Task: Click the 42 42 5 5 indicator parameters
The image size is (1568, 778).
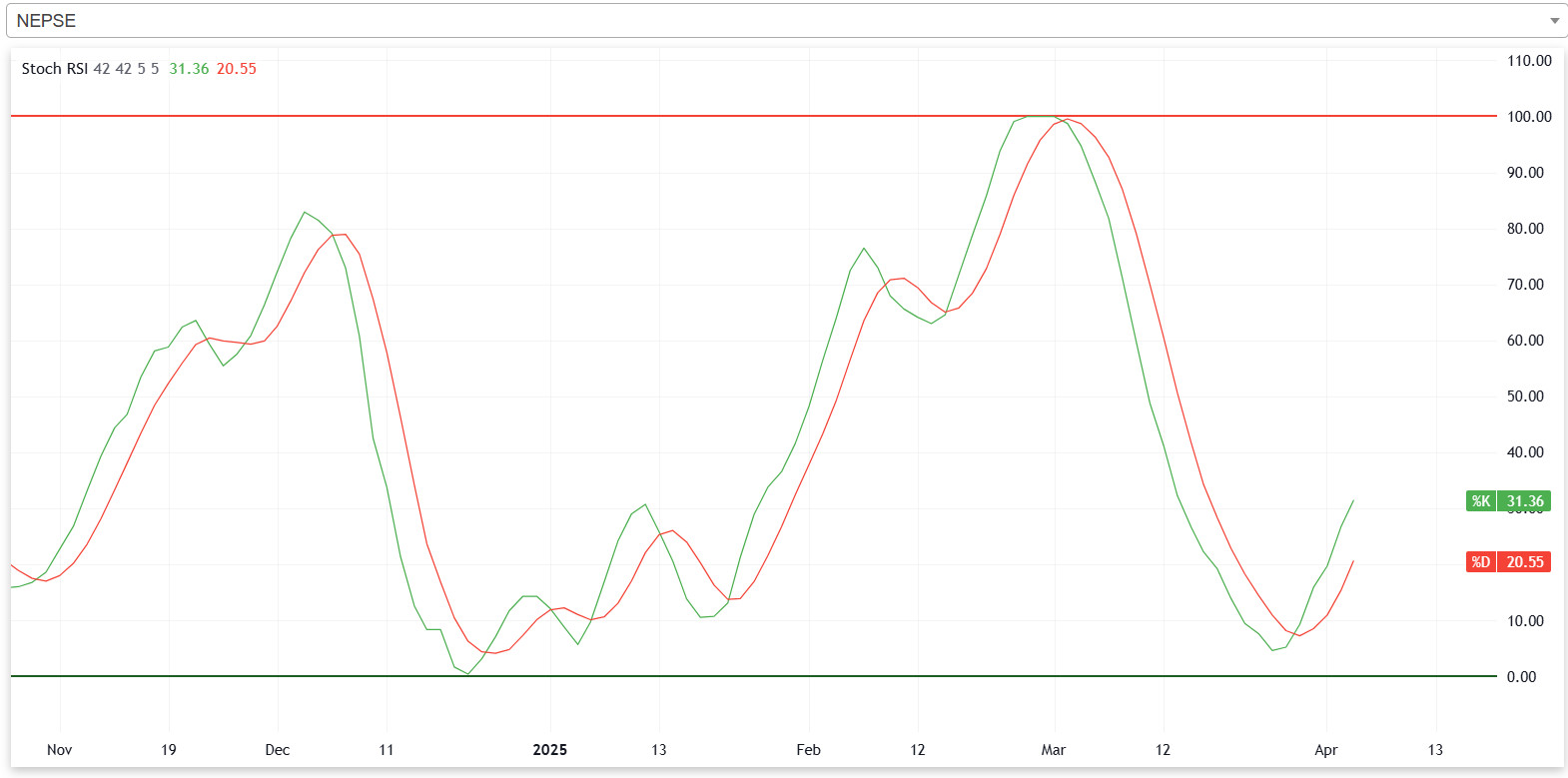Action: pos(126,69)
